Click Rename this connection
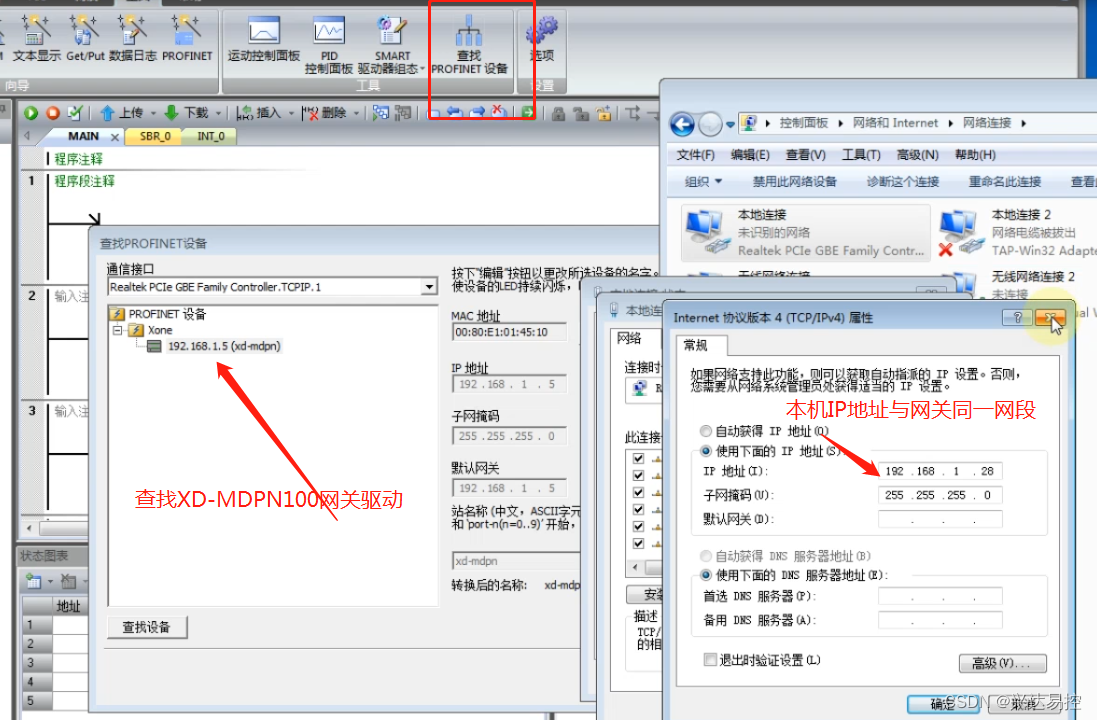The image size is (1097, 720). (1005, 182)
